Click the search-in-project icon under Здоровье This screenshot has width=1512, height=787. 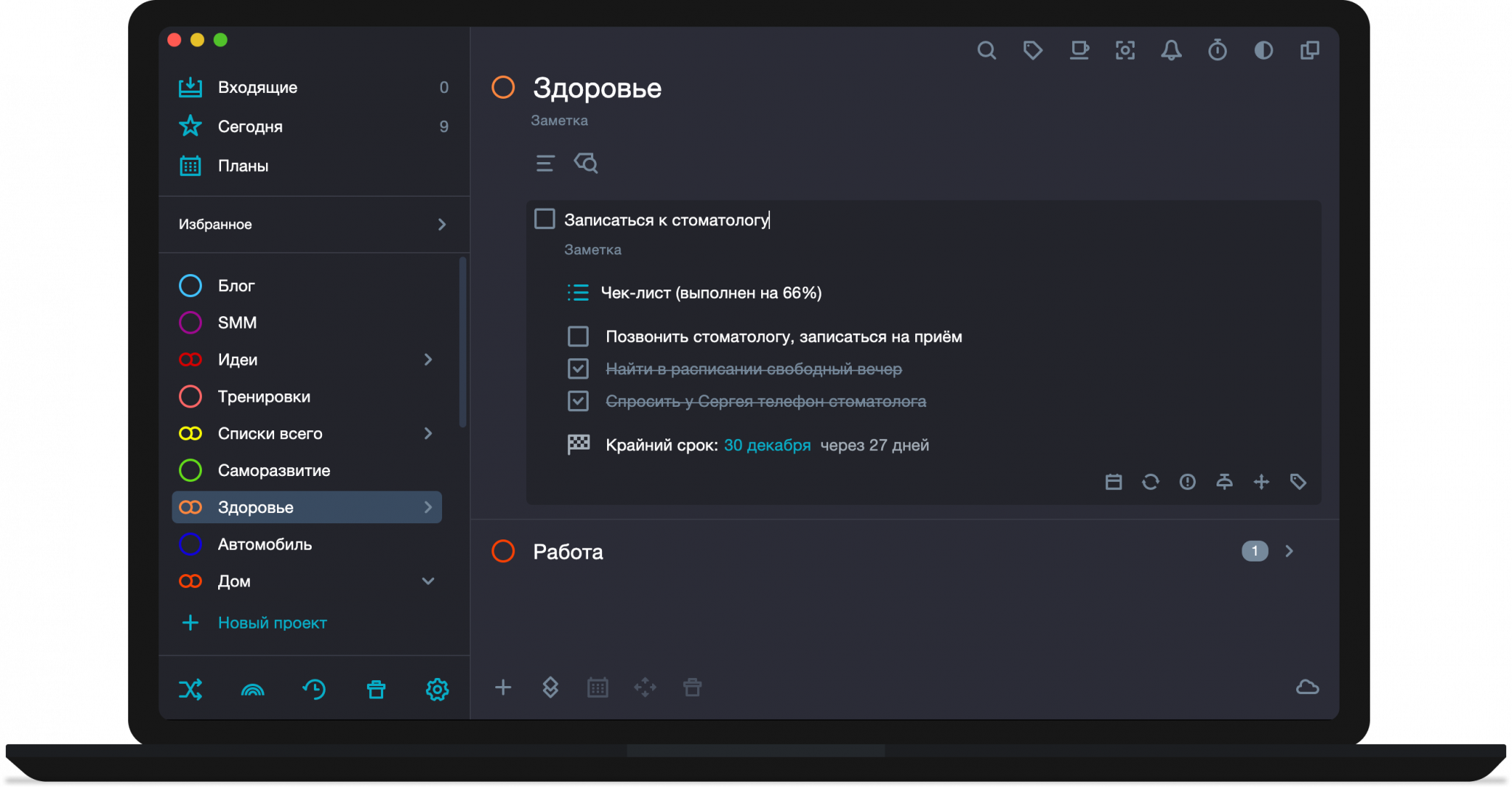(586, 163)
